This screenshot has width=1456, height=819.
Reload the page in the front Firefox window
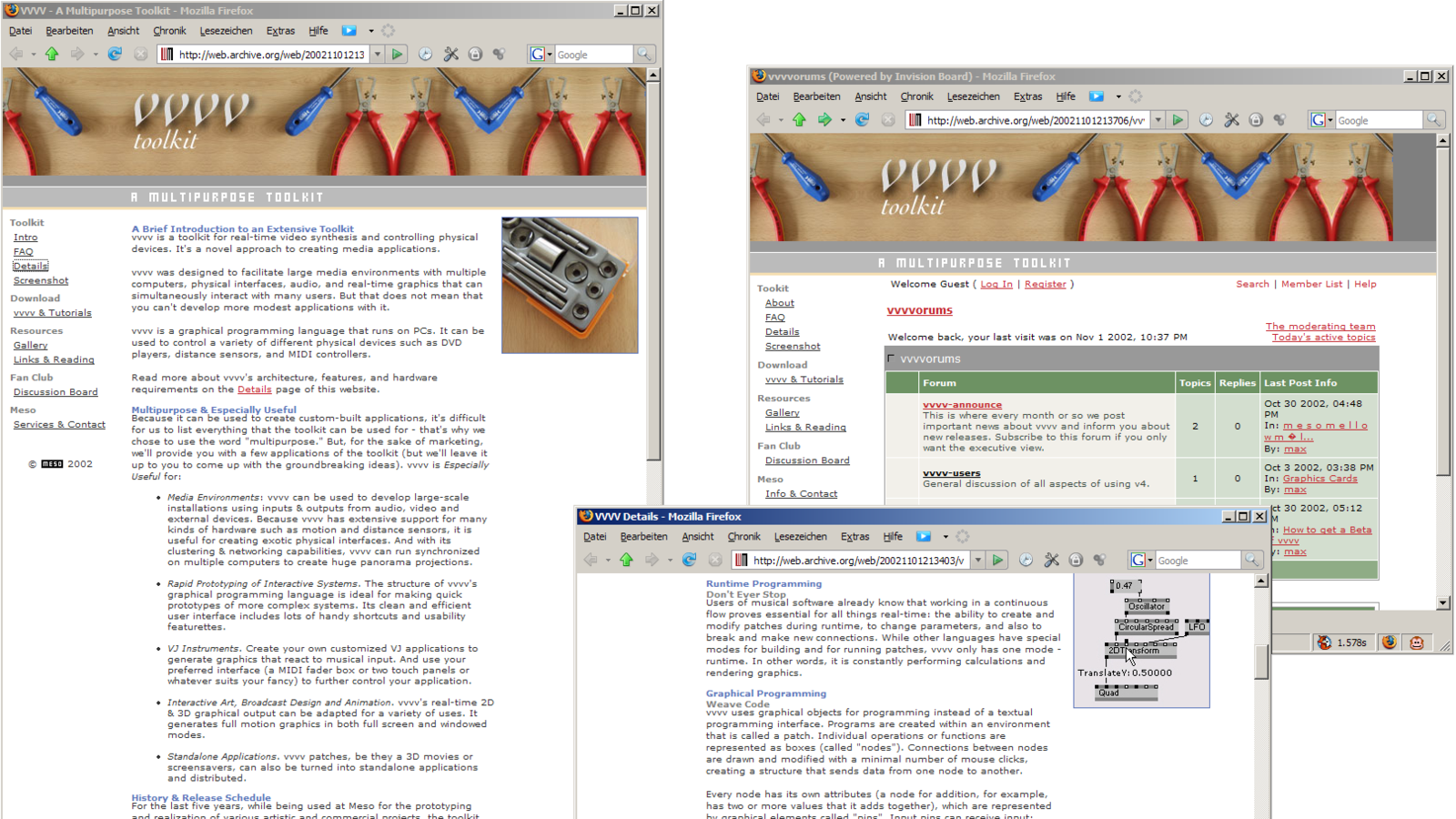coord(689,560)
